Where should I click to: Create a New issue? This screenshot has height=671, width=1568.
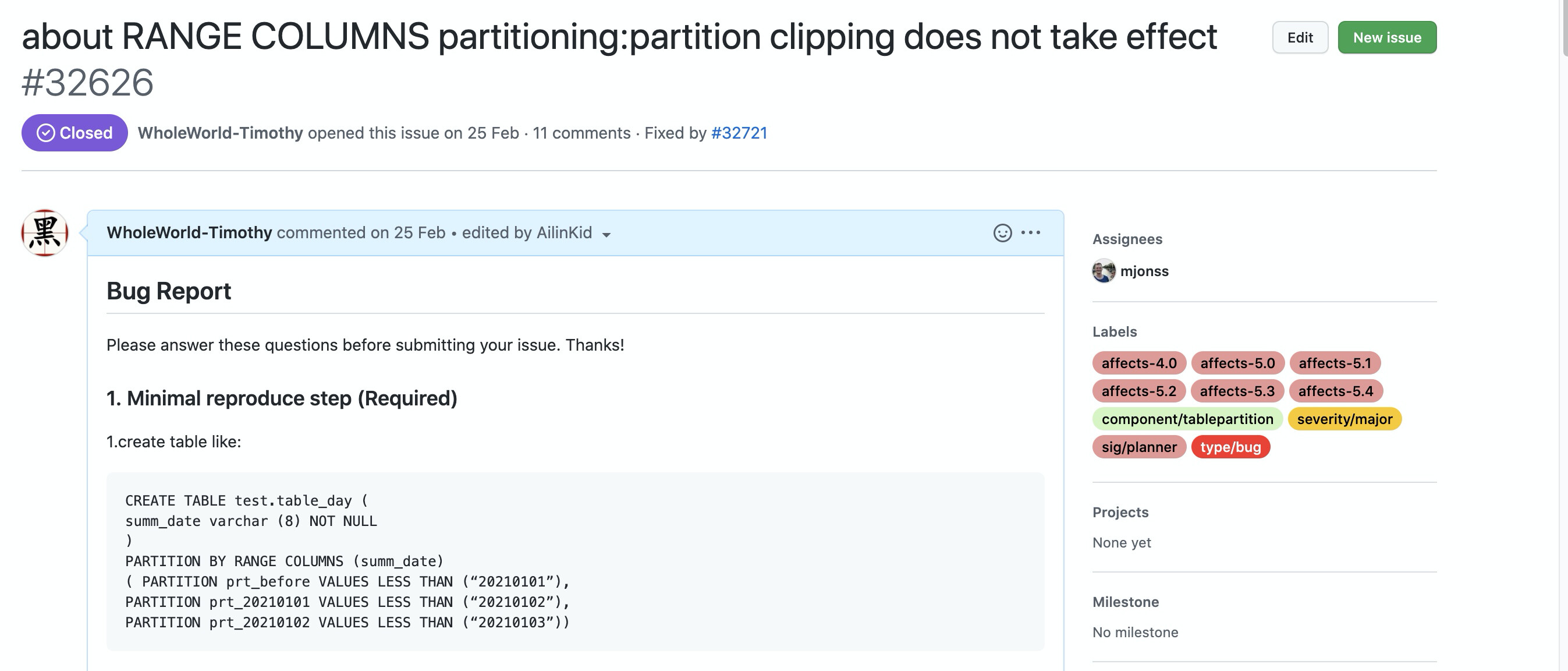pyautogui.click(x=1386, y=38)
